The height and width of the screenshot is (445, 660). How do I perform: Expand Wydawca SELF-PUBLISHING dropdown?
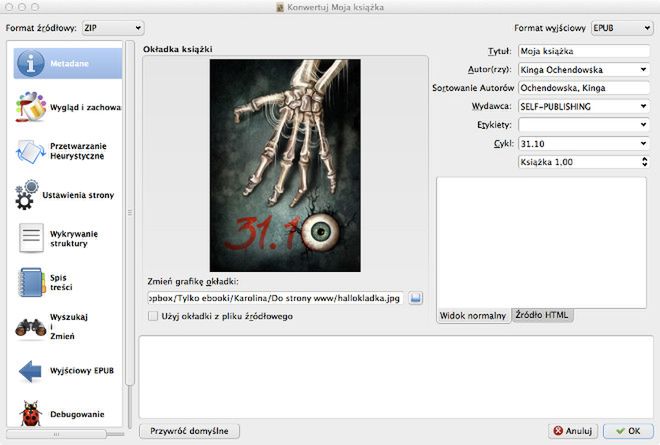[643, 107]
